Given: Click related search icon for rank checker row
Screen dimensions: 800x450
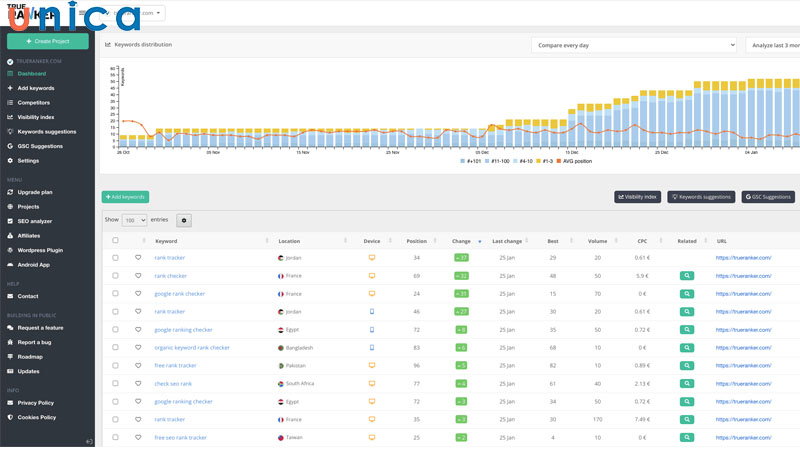Looking at the screenshot, I should [687, 276].
